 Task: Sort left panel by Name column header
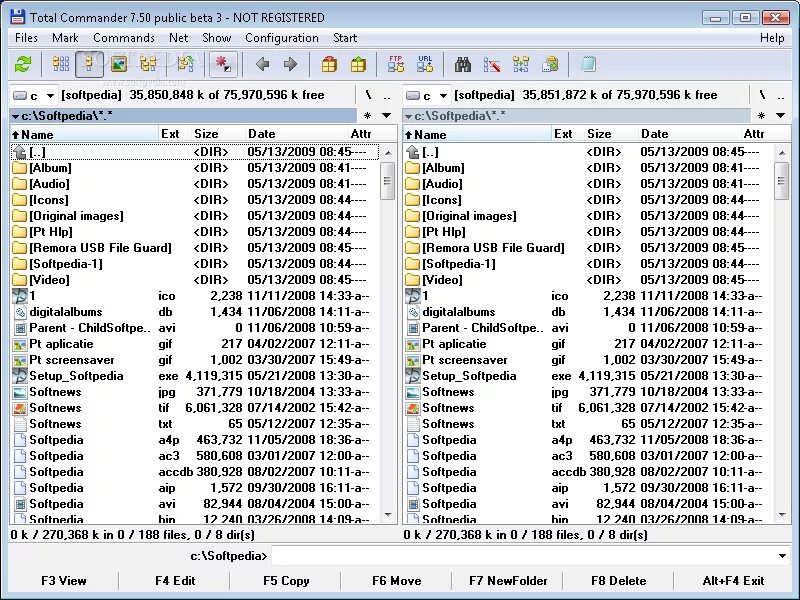click(x=84, y=134)
